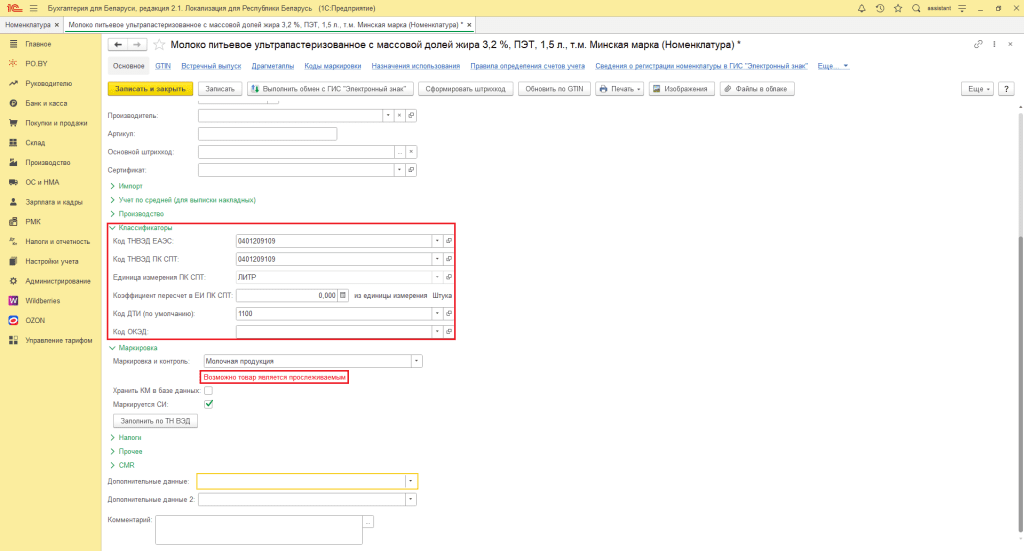Image resolution: width=1024 pixels, height=551 pixels.
Task: Open the history clock icon in the title bar
Action: [x=882, y=7]
